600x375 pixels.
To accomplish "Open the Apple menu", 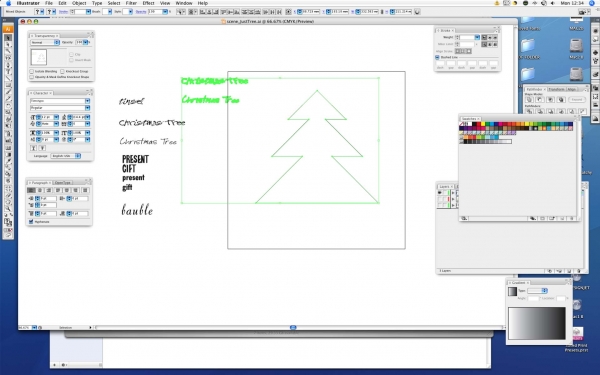I will [x=8, y=3].
